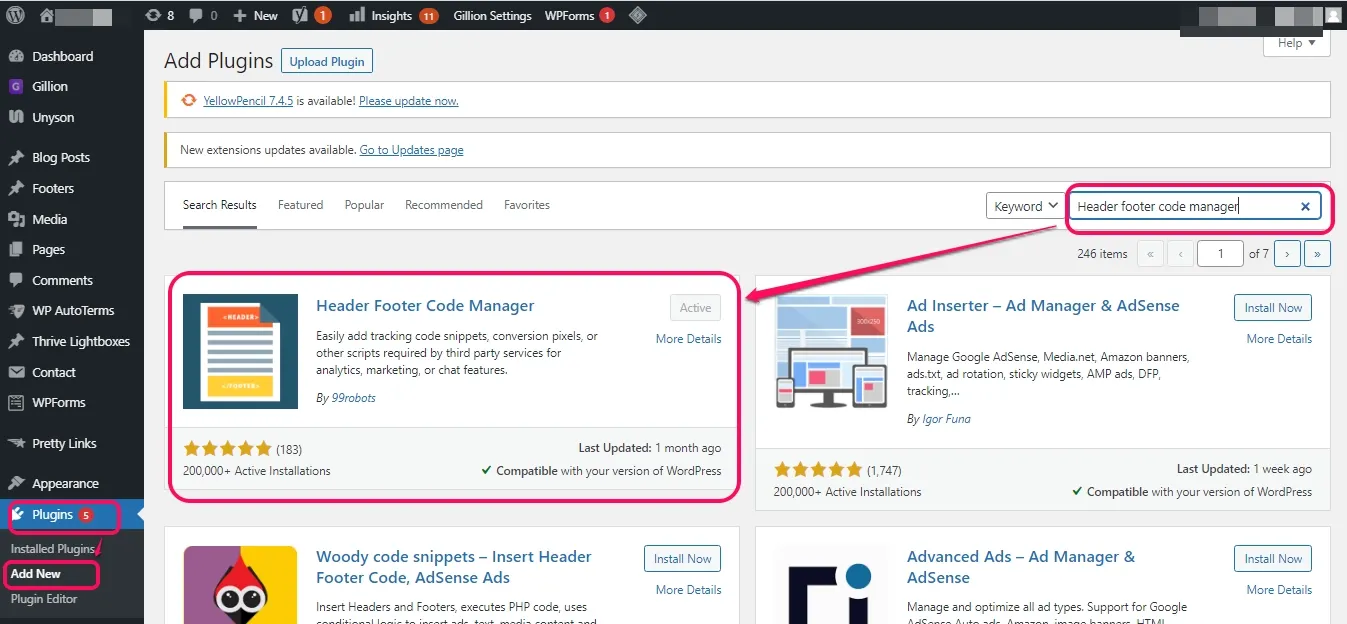
Task: Install Woody code snippets with Install Now
Action: click(682, 559)
